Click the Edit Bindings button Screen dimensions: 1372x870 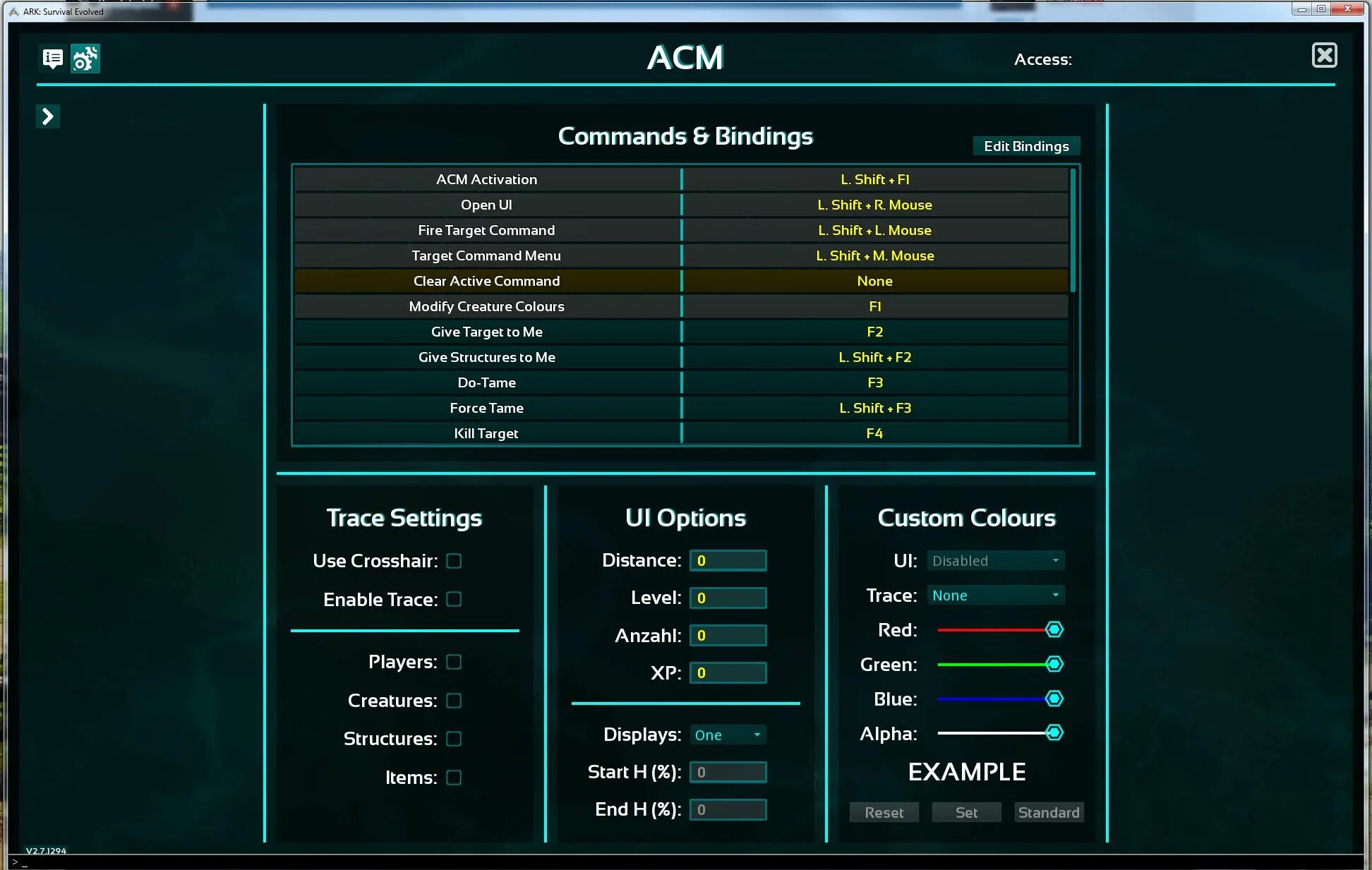tap(1026, 145)
